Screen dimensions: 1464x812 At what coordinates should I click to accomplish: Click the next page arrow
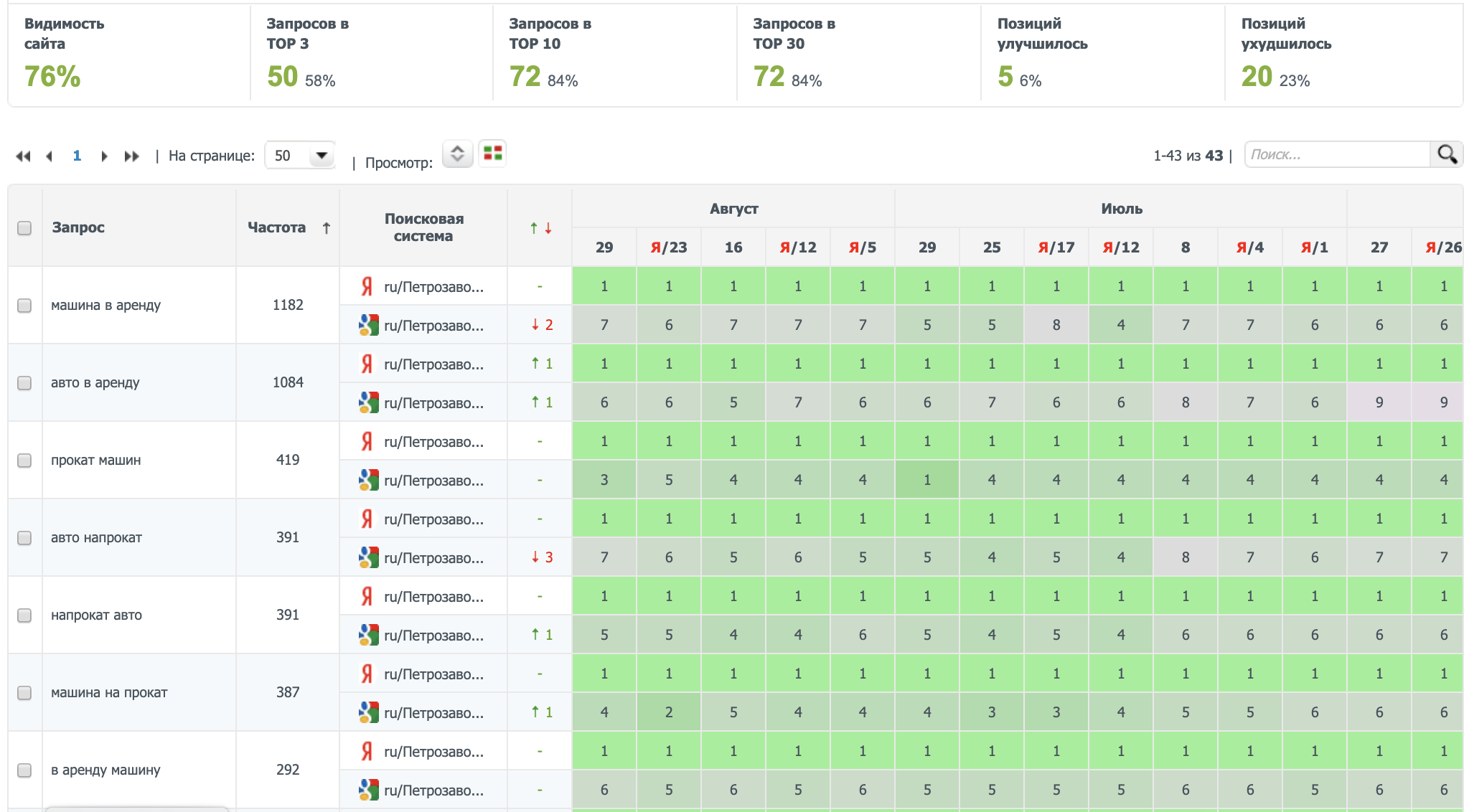tap(104, 156)
